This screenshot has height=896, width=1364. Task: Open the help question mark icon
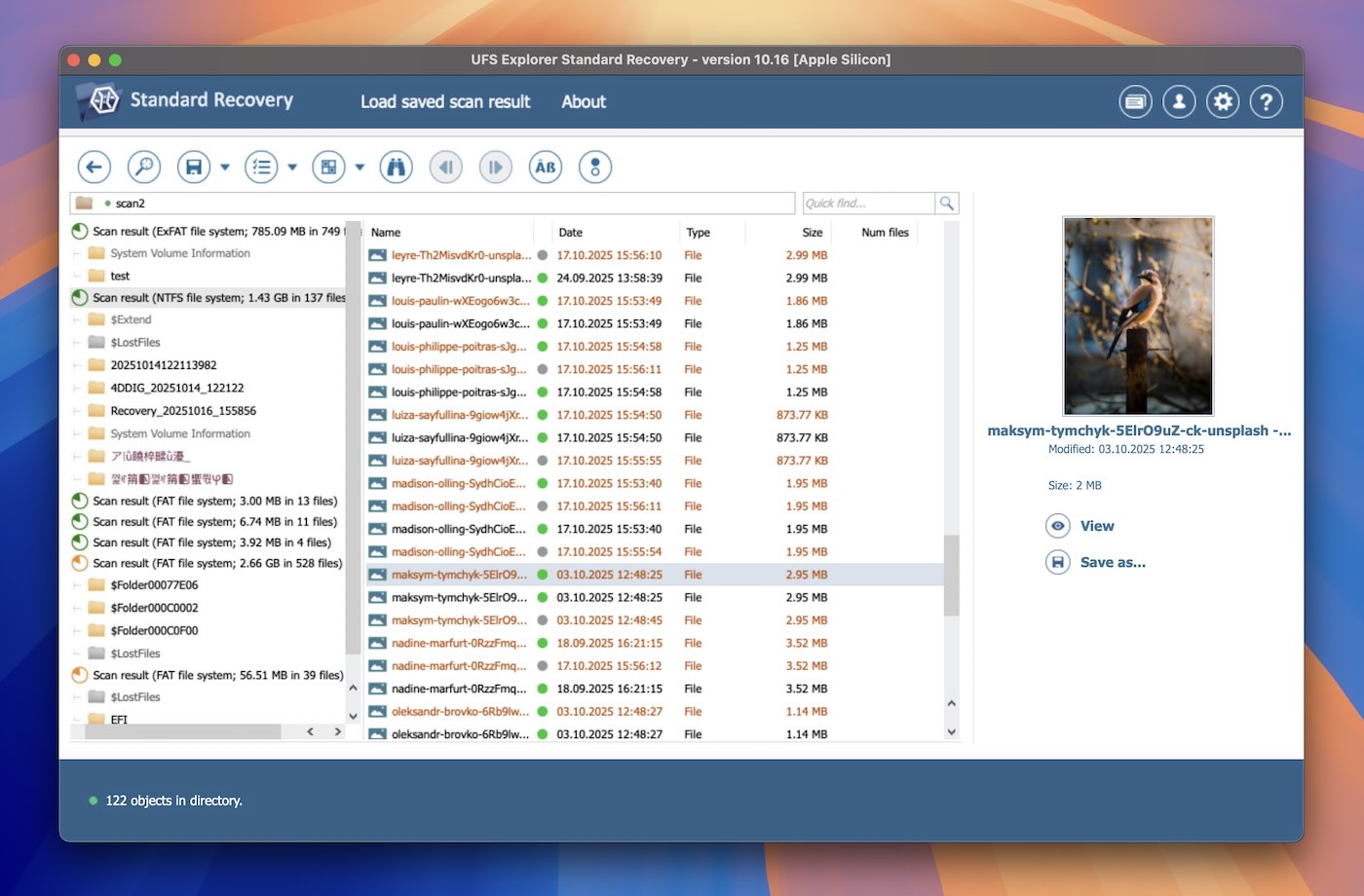(1267, 101)
